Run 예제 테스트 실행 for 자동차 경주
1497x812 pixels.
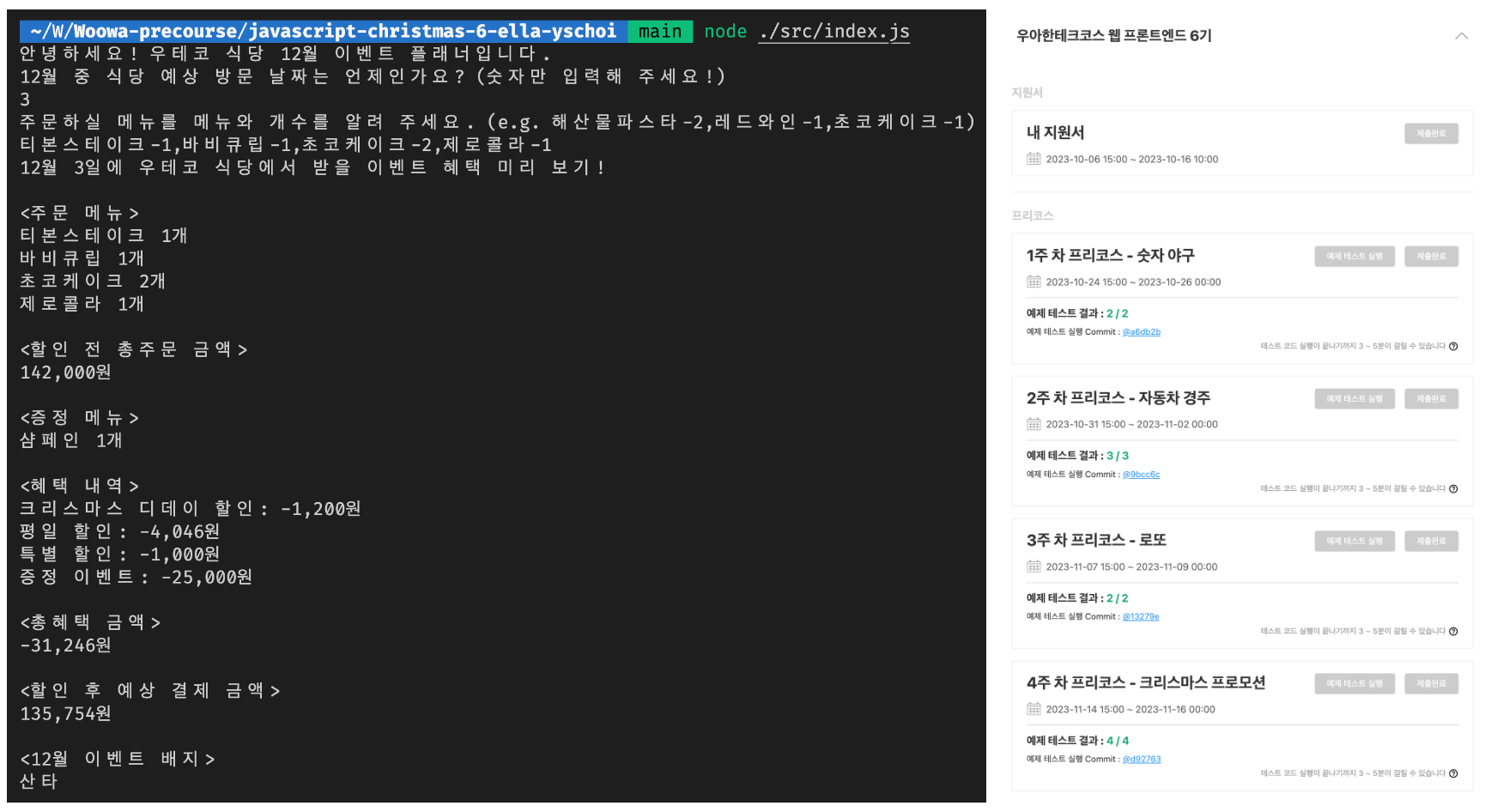1355,398
